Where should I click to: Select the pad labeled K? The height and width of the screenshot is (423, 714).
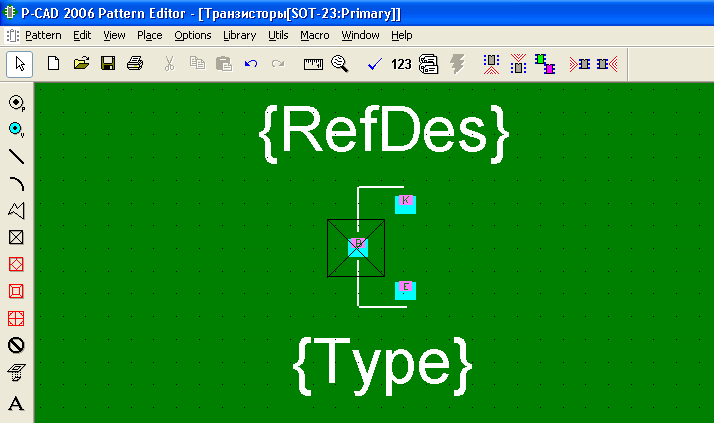(x=405, y=204)
